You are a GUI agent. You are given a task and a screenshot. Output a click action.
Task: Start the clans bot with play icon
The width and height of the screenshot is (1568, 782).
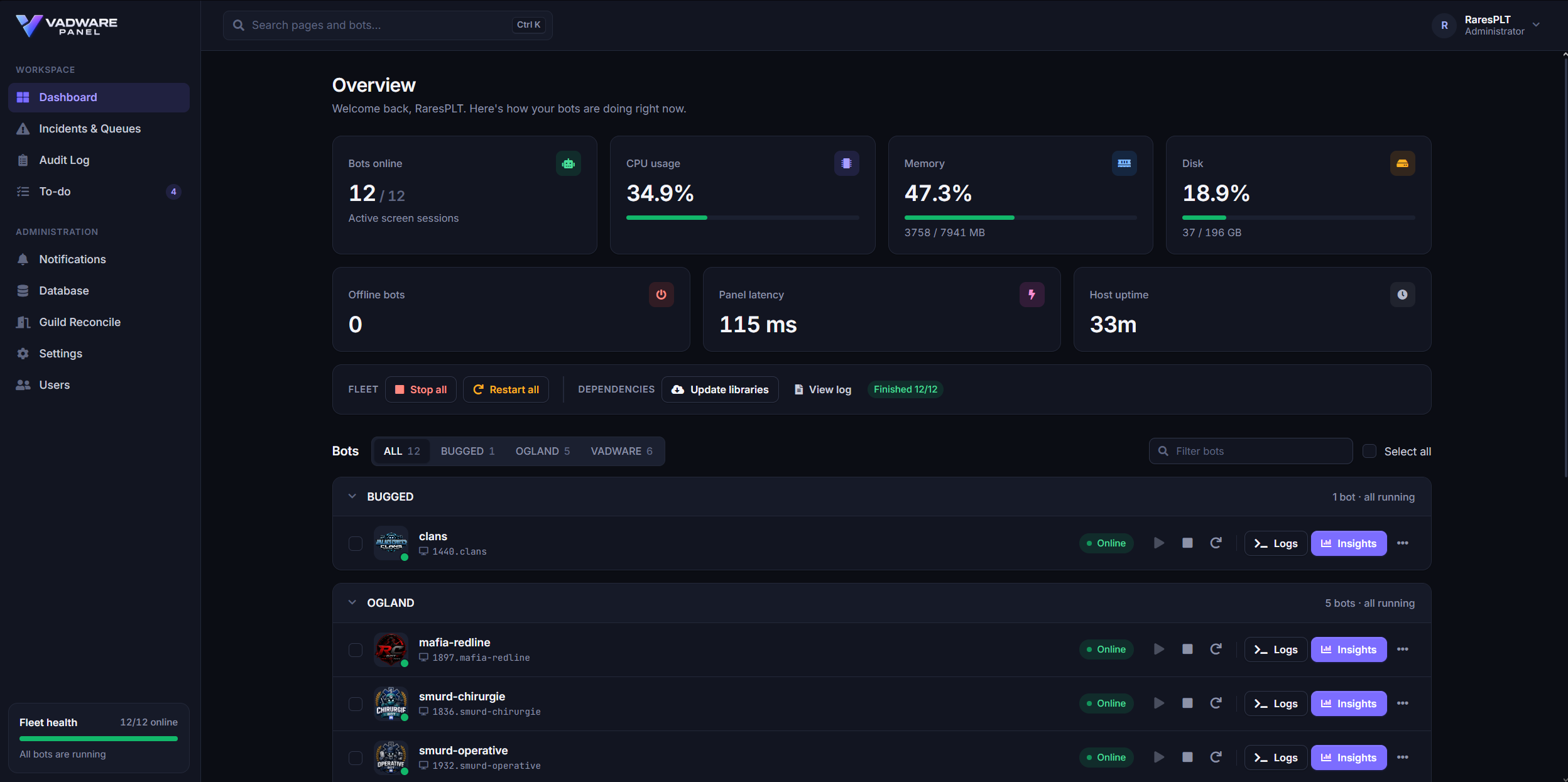pyautogui.click(x=1159, y=543)
